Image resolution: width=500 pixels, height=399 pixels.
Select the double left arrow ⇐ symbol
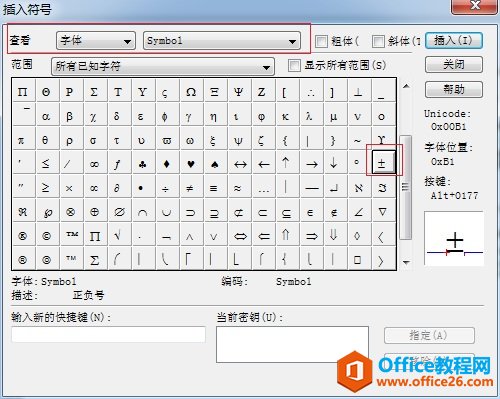264,236
